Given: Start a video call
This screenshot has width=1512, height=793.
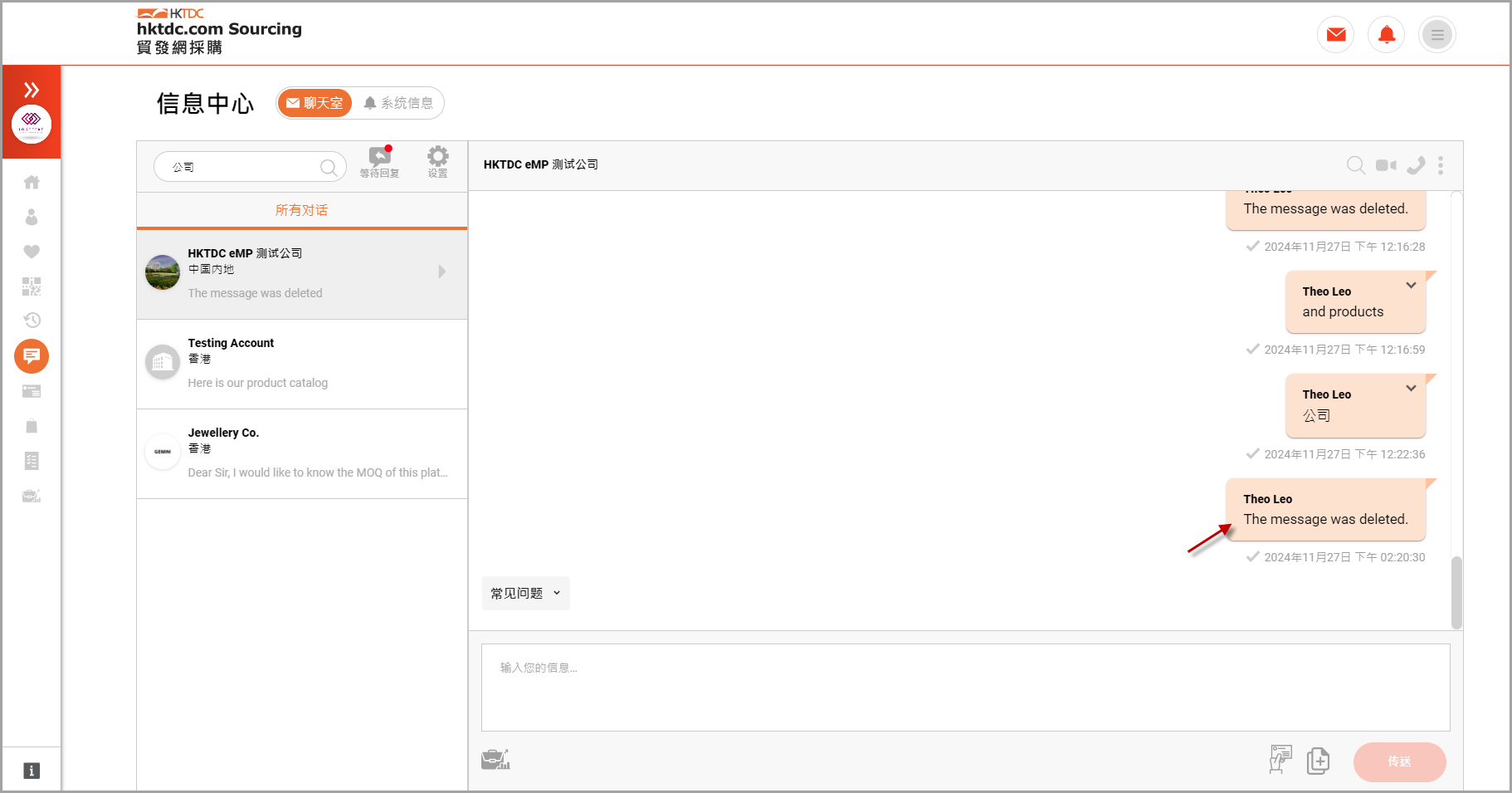Looking at the screenshot, I should 1386,165.
